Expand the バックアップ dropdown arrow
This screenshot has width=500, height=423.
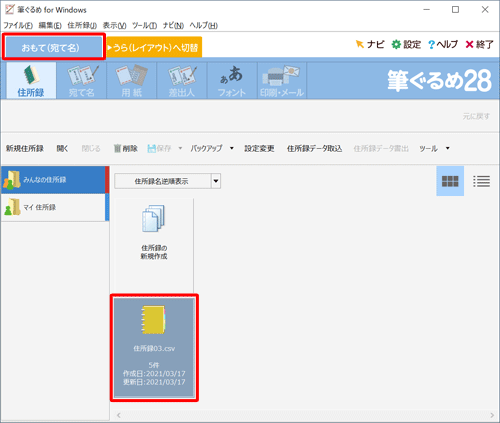[x=232, y=148]
